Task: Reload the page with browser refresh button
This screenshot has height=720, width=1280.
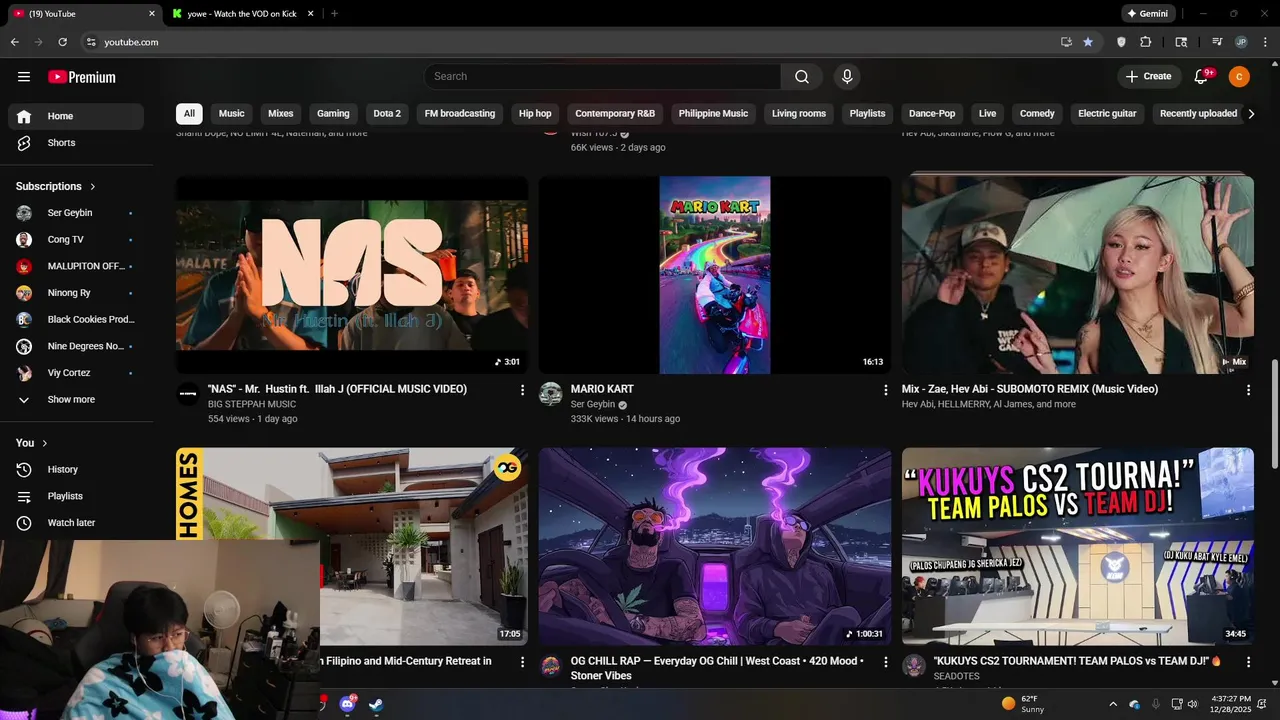Action: [63, 42]
